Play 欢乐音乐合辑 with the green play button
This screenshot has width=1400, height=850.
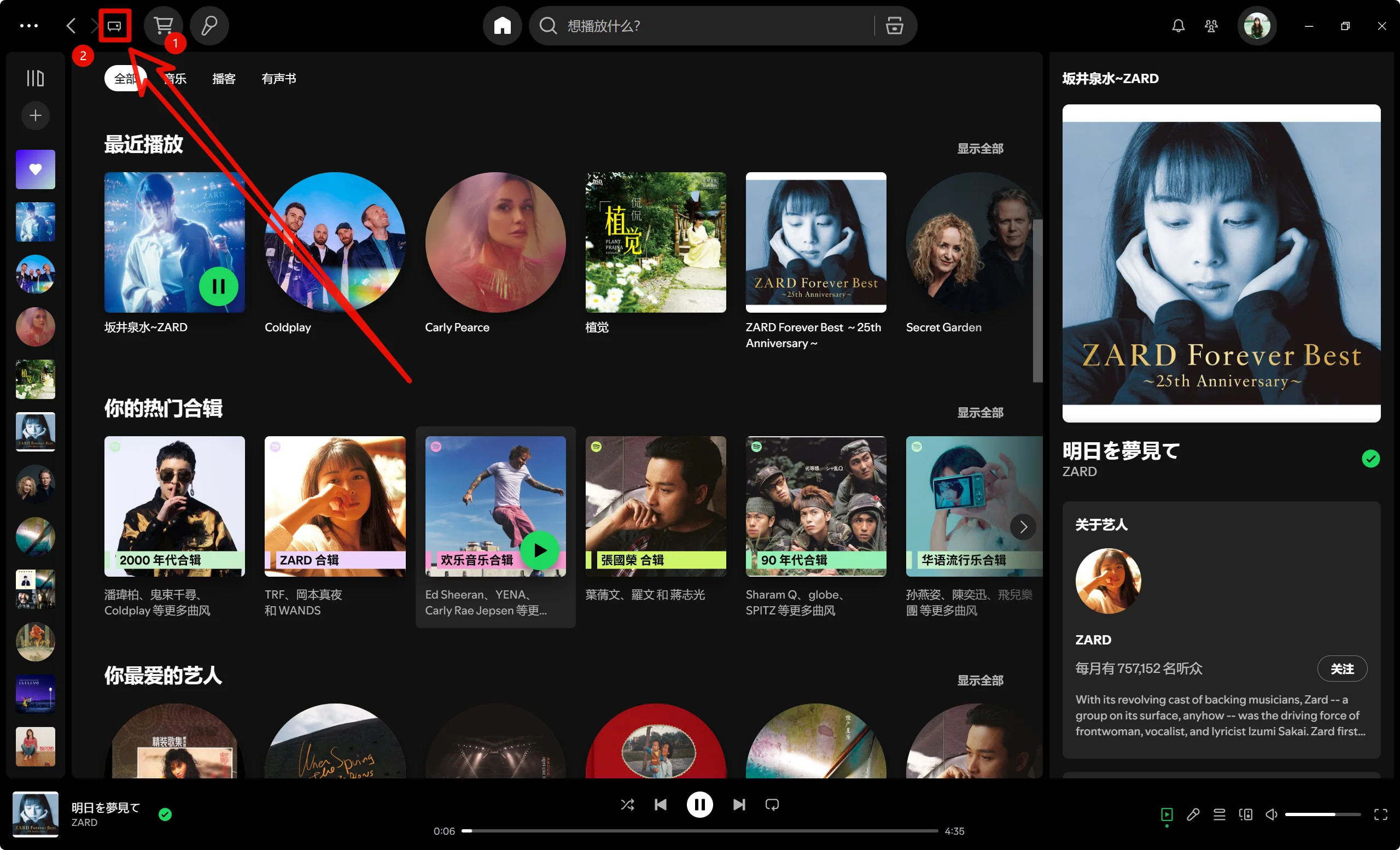[539, 550]
